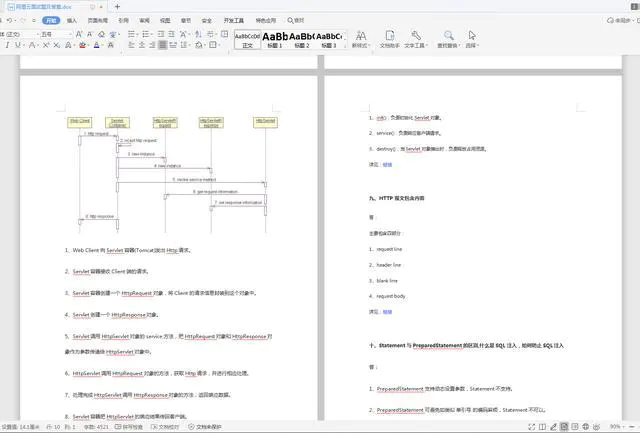Toggle underline formatting
Screen dimensions: 640x433
point(18,45)
